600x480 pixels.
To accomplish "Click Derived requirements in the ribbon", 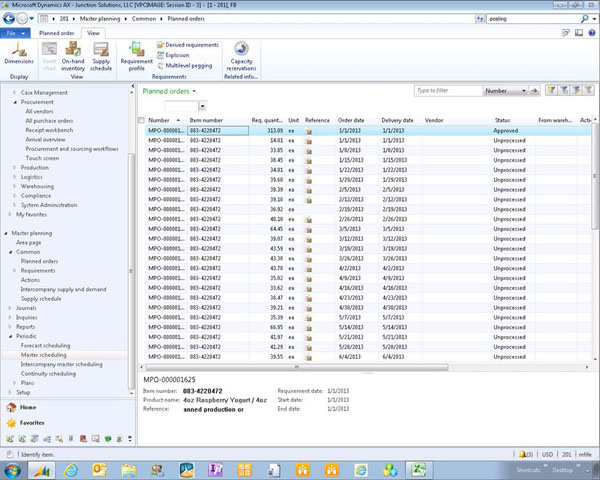I will click(187, 45).
